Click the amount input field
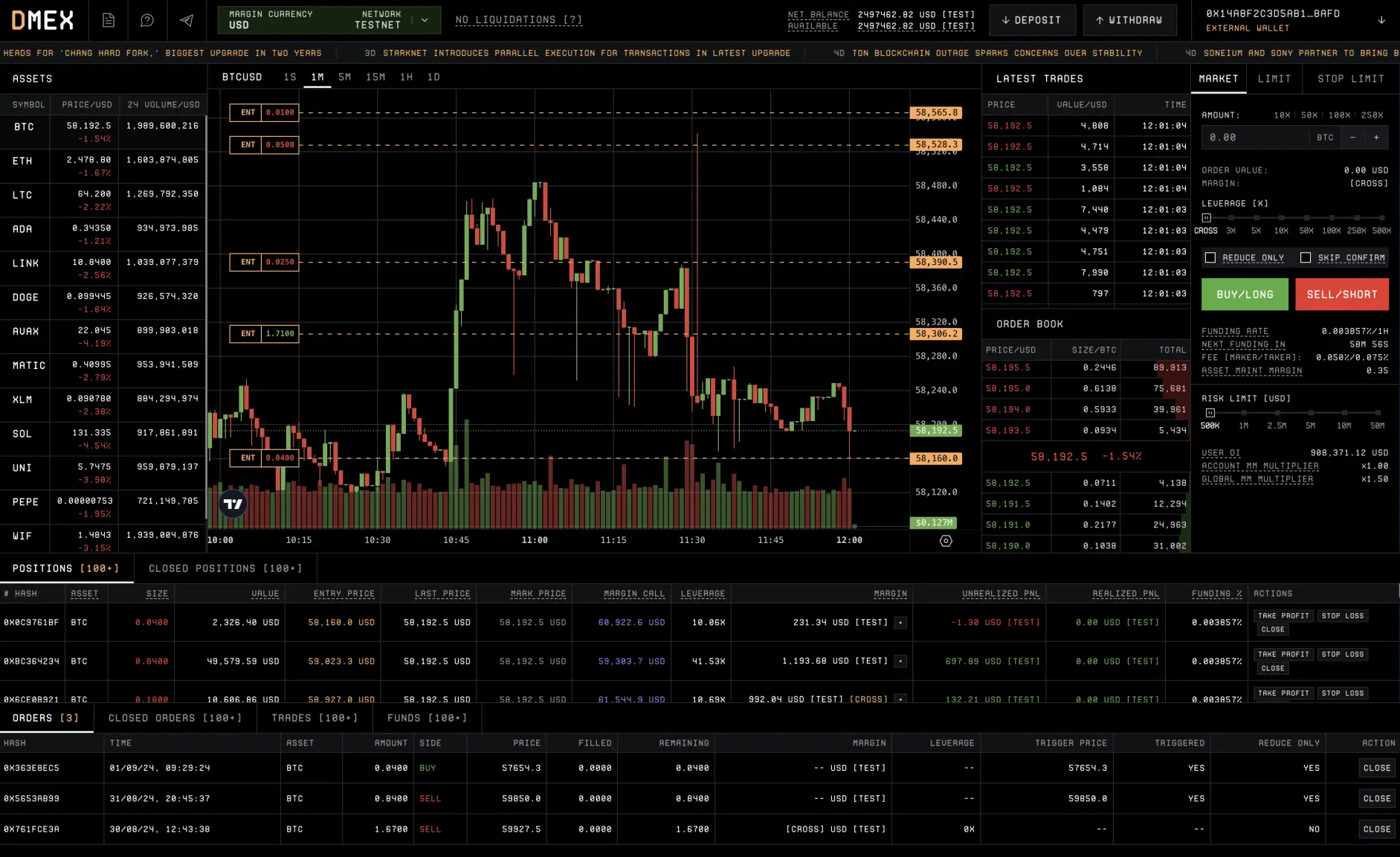The image size is (1400, 857). pos(1255,138)
